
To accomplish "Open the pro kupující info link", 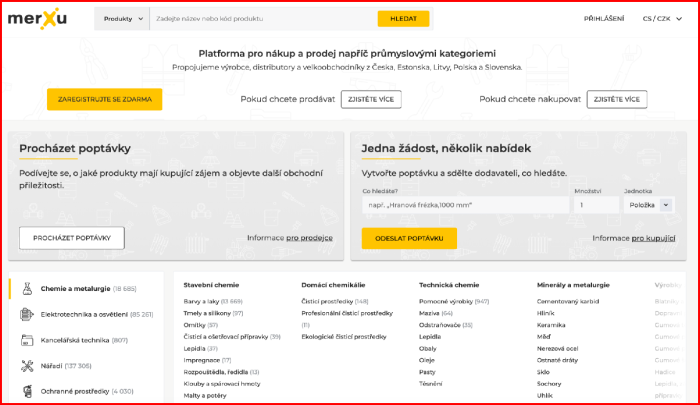I will 654,238.
